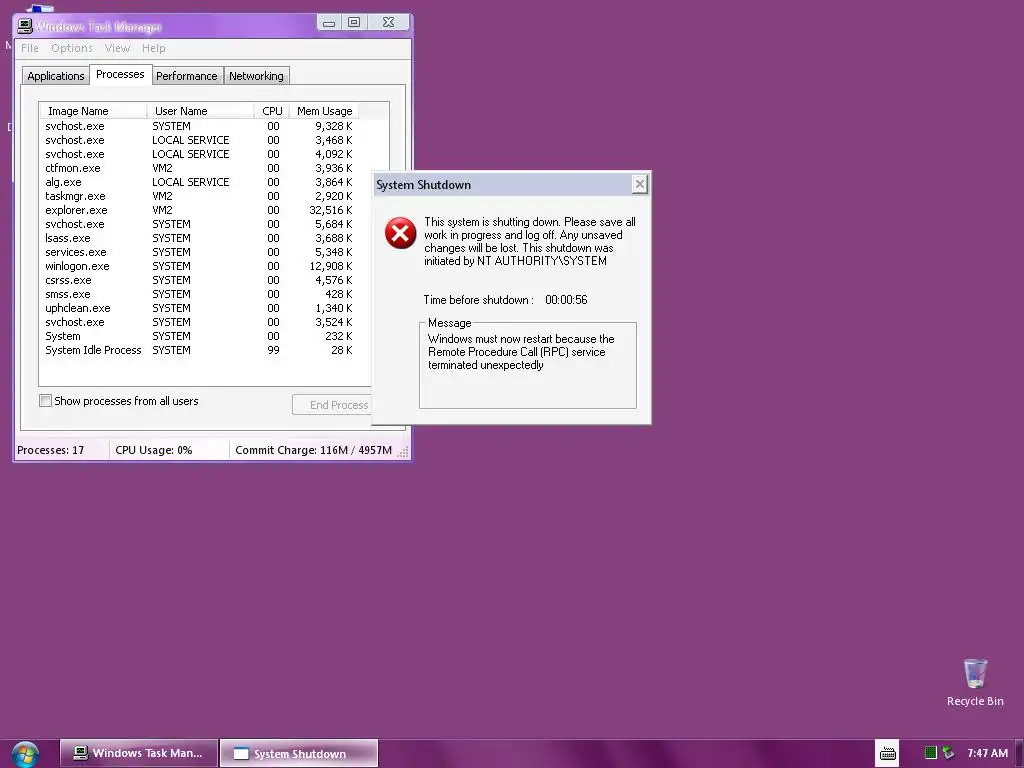Select the System process using 232 K

coord(199,336)
